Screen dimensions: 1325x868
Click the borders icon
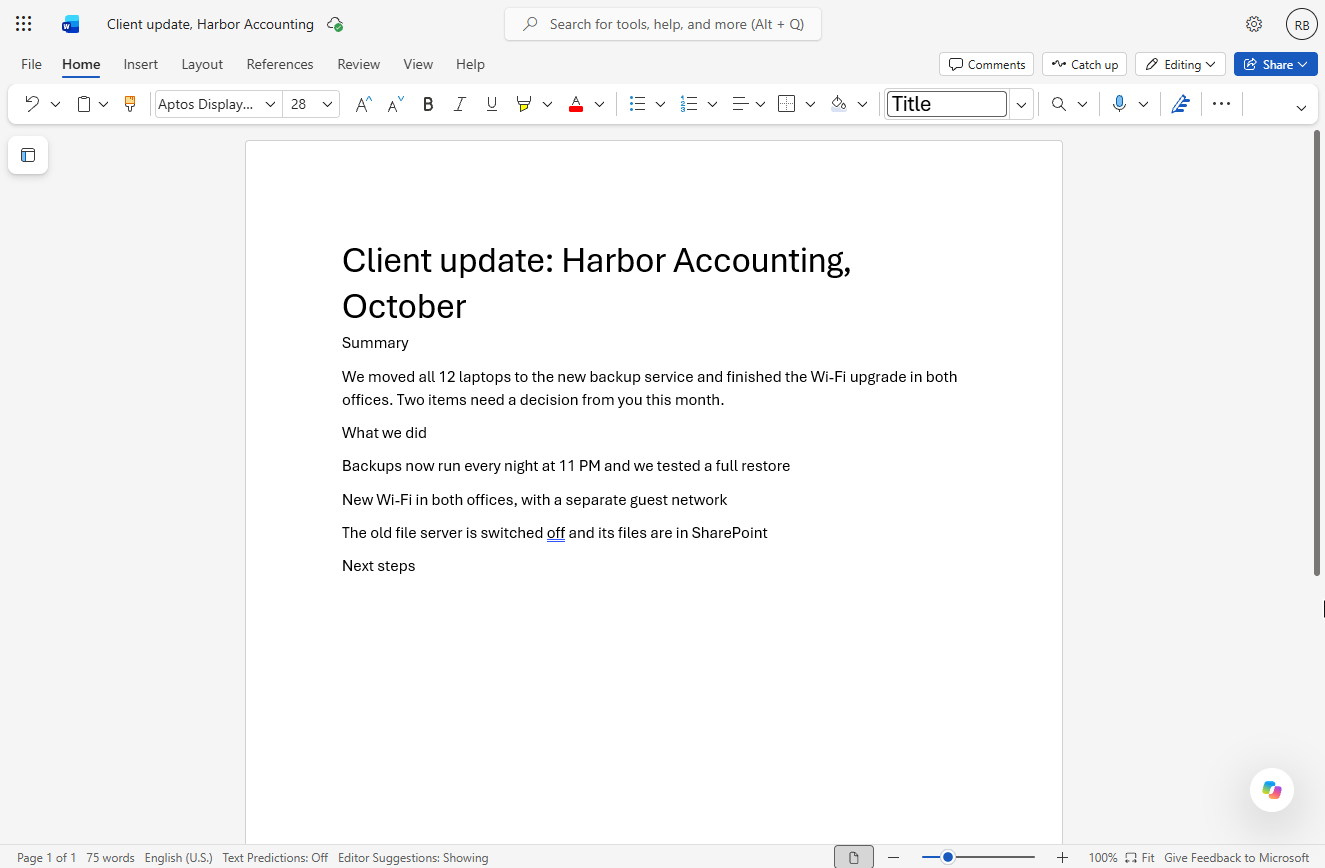point(787,104)
